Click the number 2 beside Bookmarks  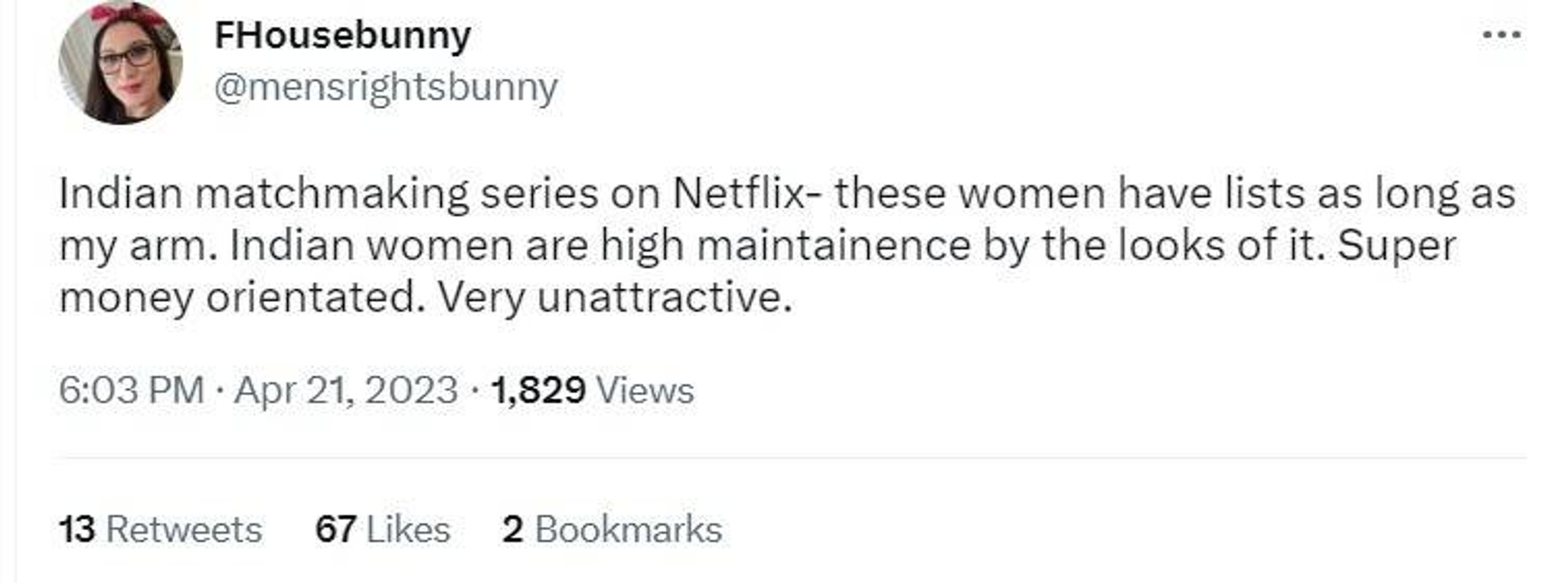[x=513, y=529]
